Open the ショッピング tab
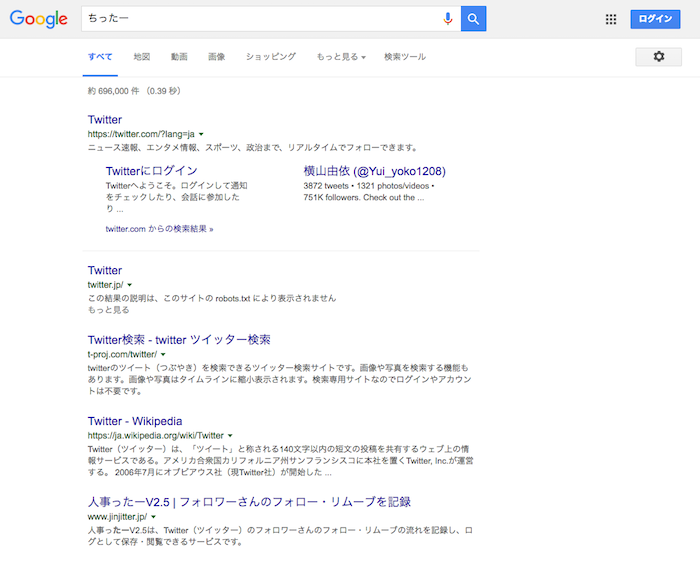This screenshot has width=700, height=563. coord(270,57)
